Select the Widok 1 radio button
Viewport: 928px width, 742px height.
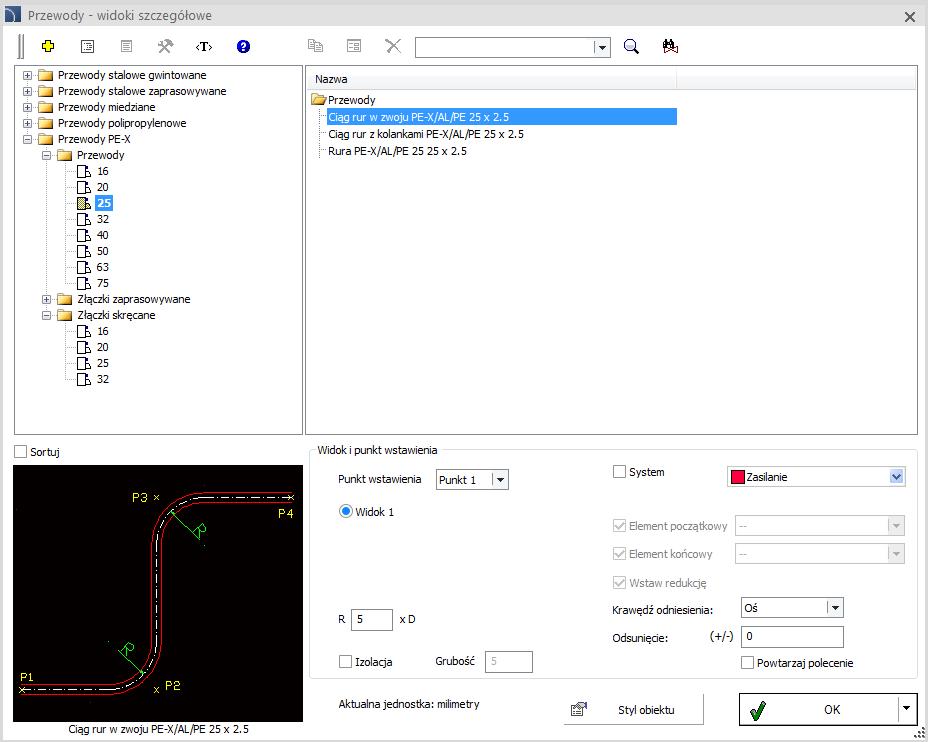pyautogui.click(x=346, y=511)
